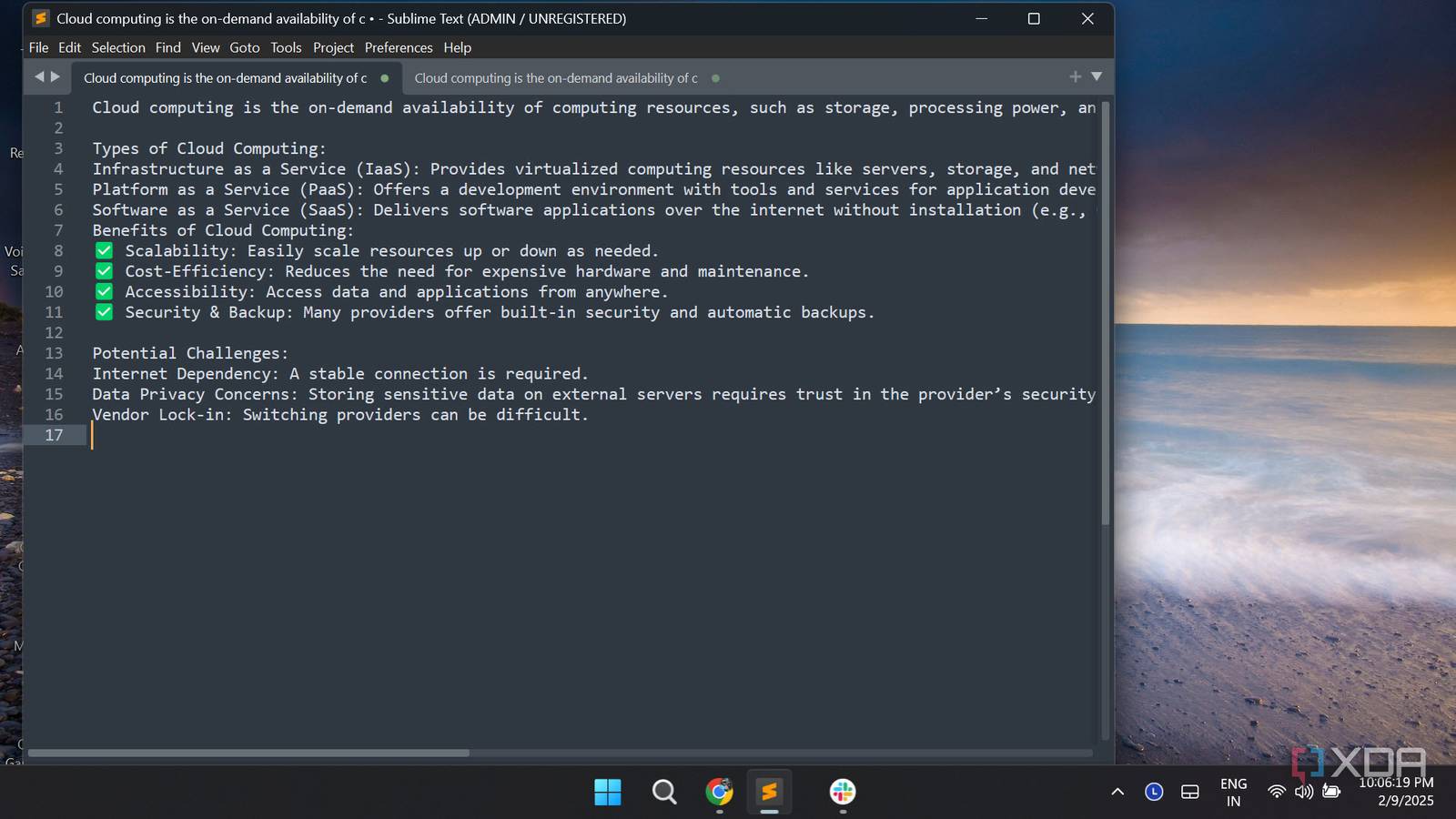
Task: Click the checkbox before Security & Backup
Action: [104, 311]
